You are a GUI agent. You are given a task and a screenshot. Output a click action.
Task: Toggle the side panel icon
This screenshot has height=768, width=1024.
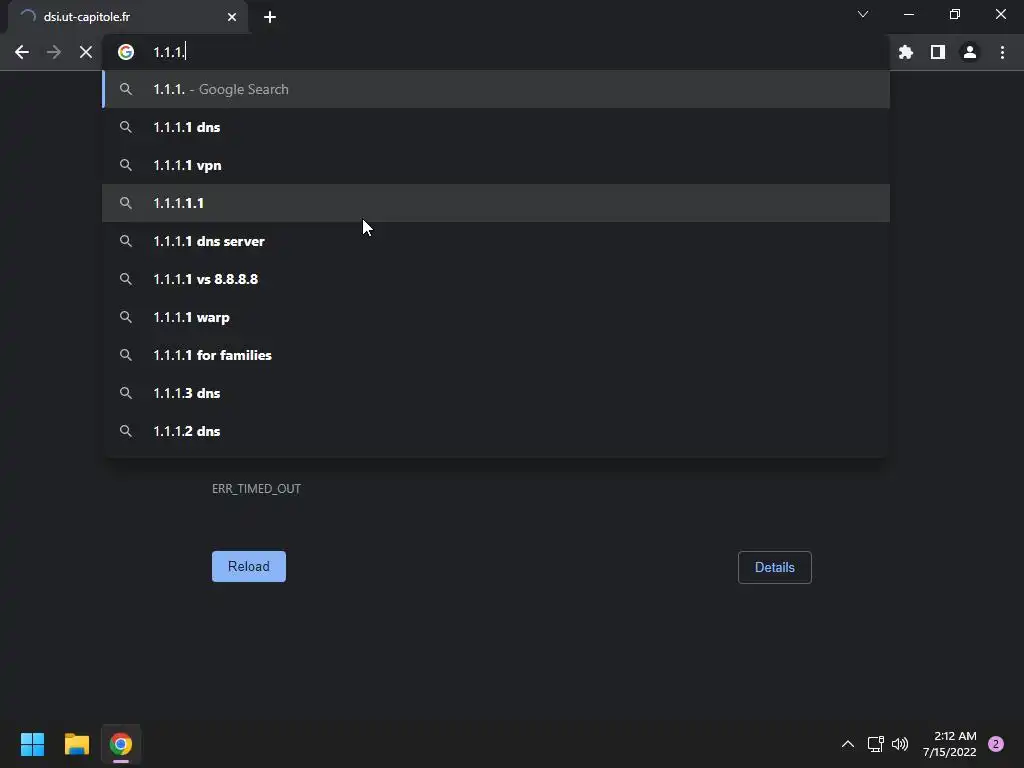point(938,52)
